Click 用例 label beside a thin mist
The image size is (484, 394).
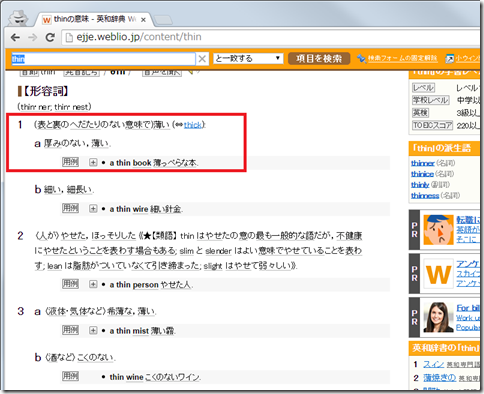[70, 330]
